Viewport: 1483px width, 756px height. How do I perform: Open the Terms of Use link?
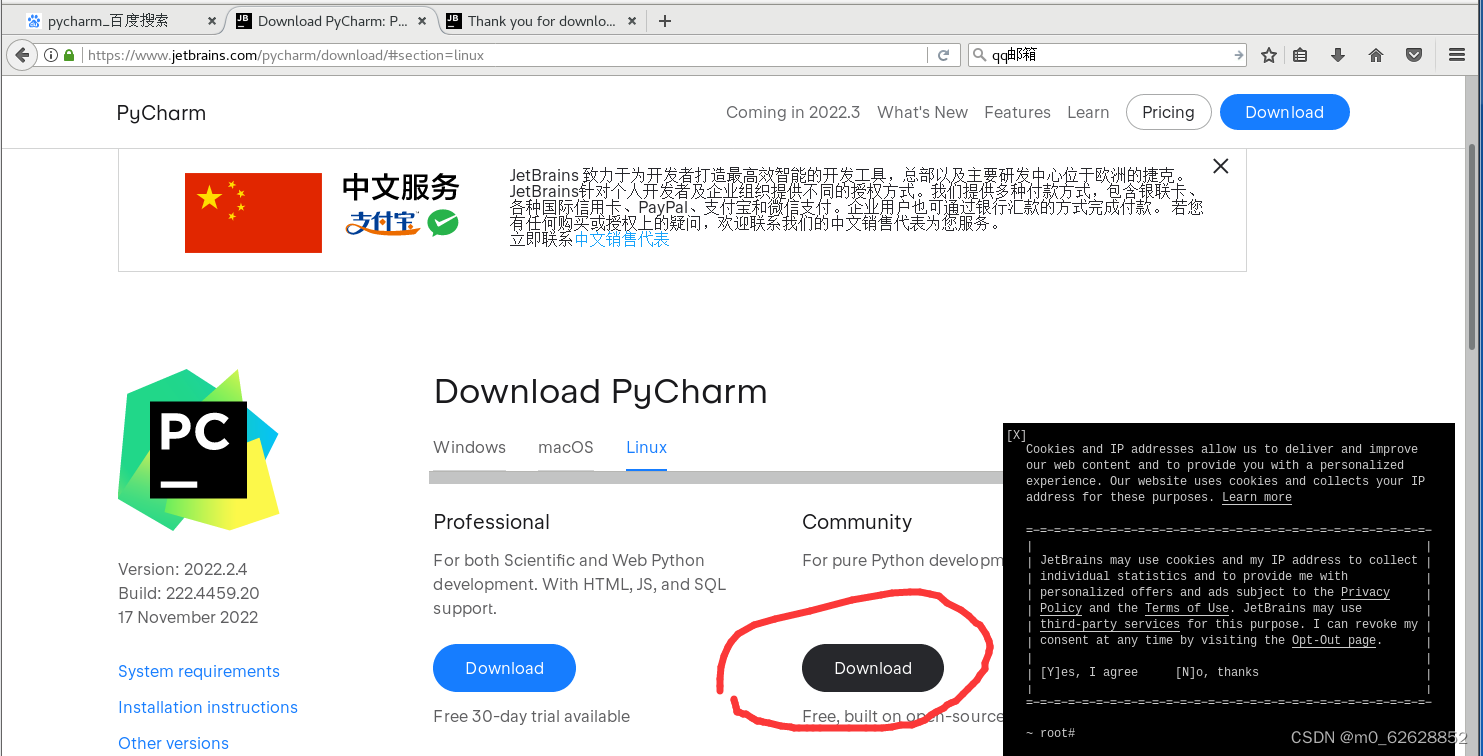[x=1187, y=608]
